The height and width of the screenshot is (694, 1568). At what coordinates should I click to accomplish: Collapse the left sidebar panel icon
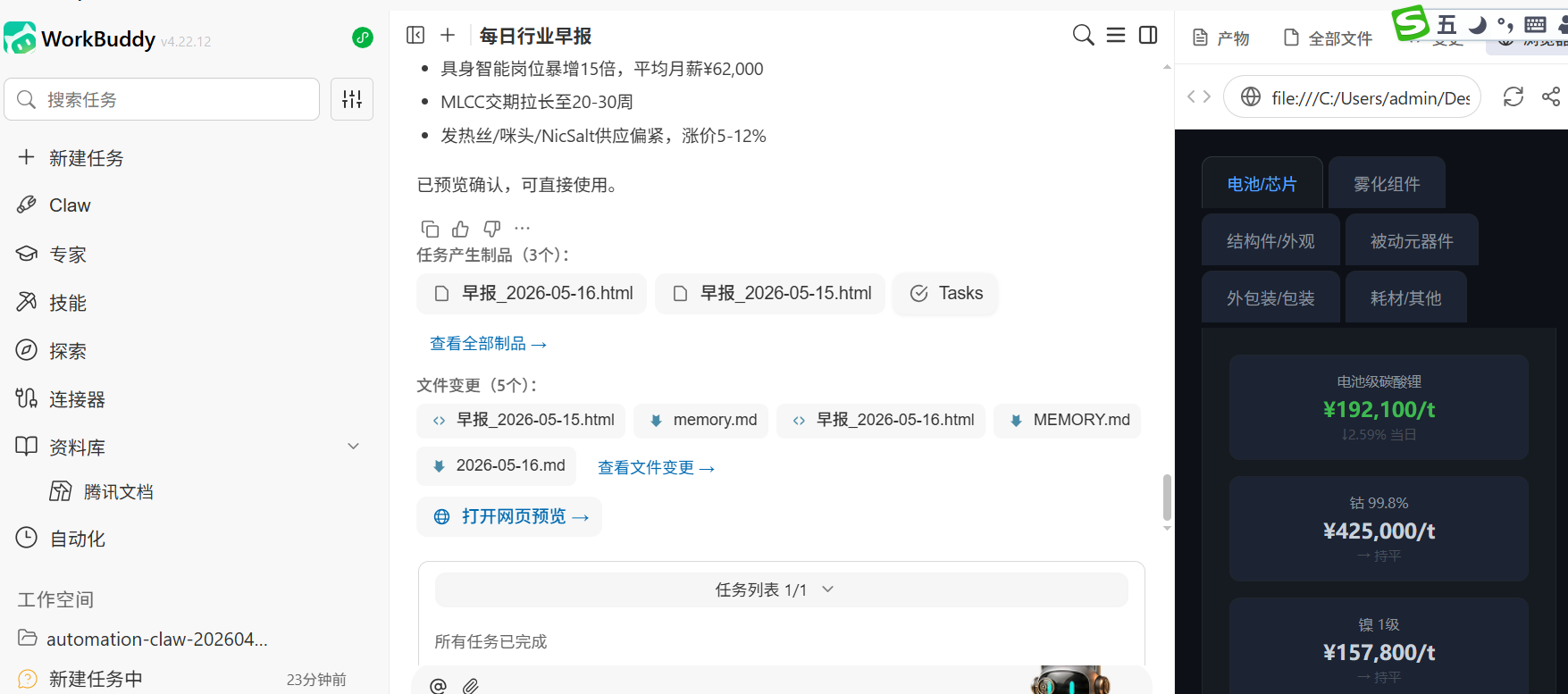pyautogui.click(x=415, y=35)
